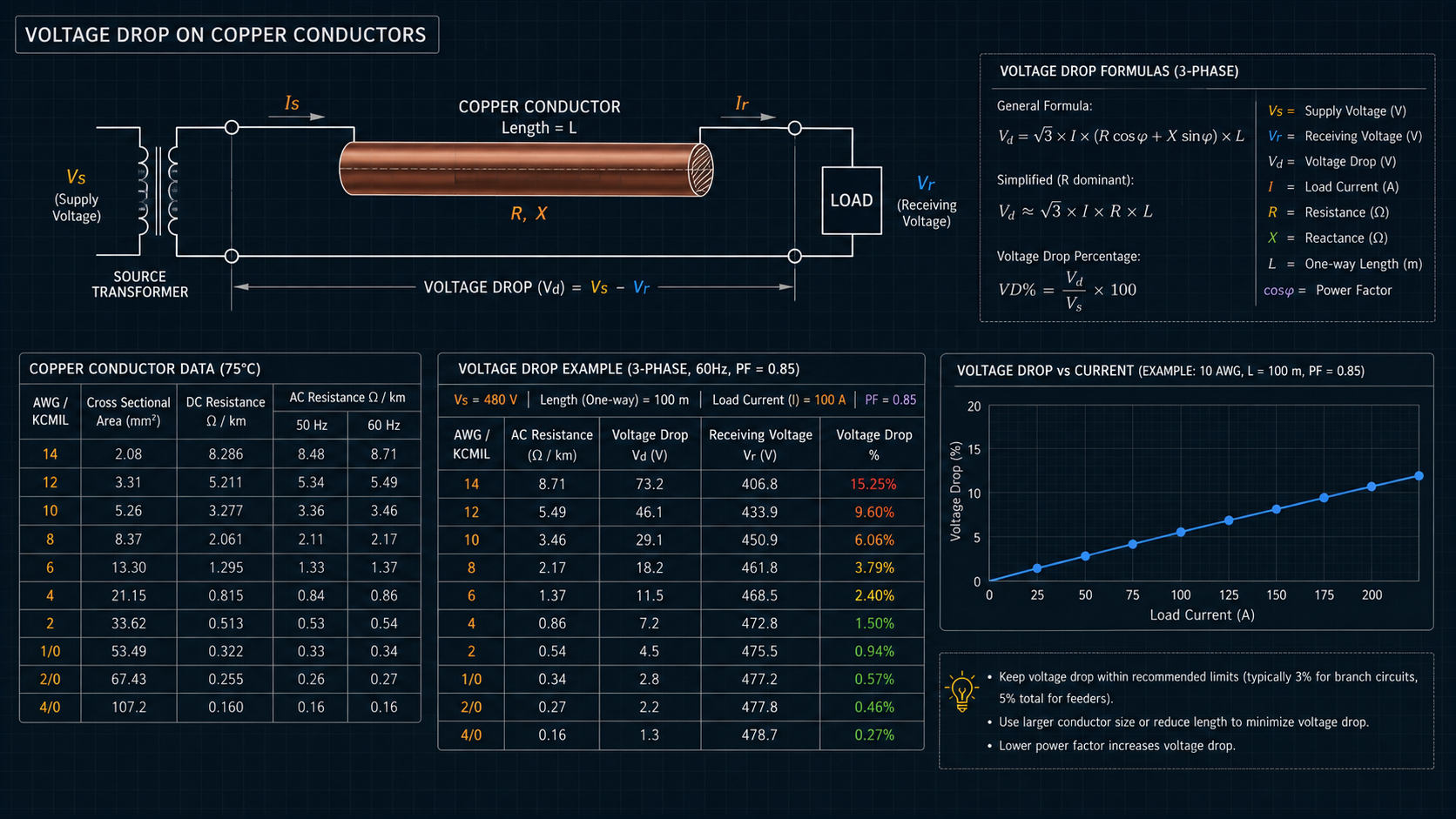Screen dimensions: 1456x819
Task: Click voltage drop percentage '15.25%'
Action: click(x=873, y=484)
